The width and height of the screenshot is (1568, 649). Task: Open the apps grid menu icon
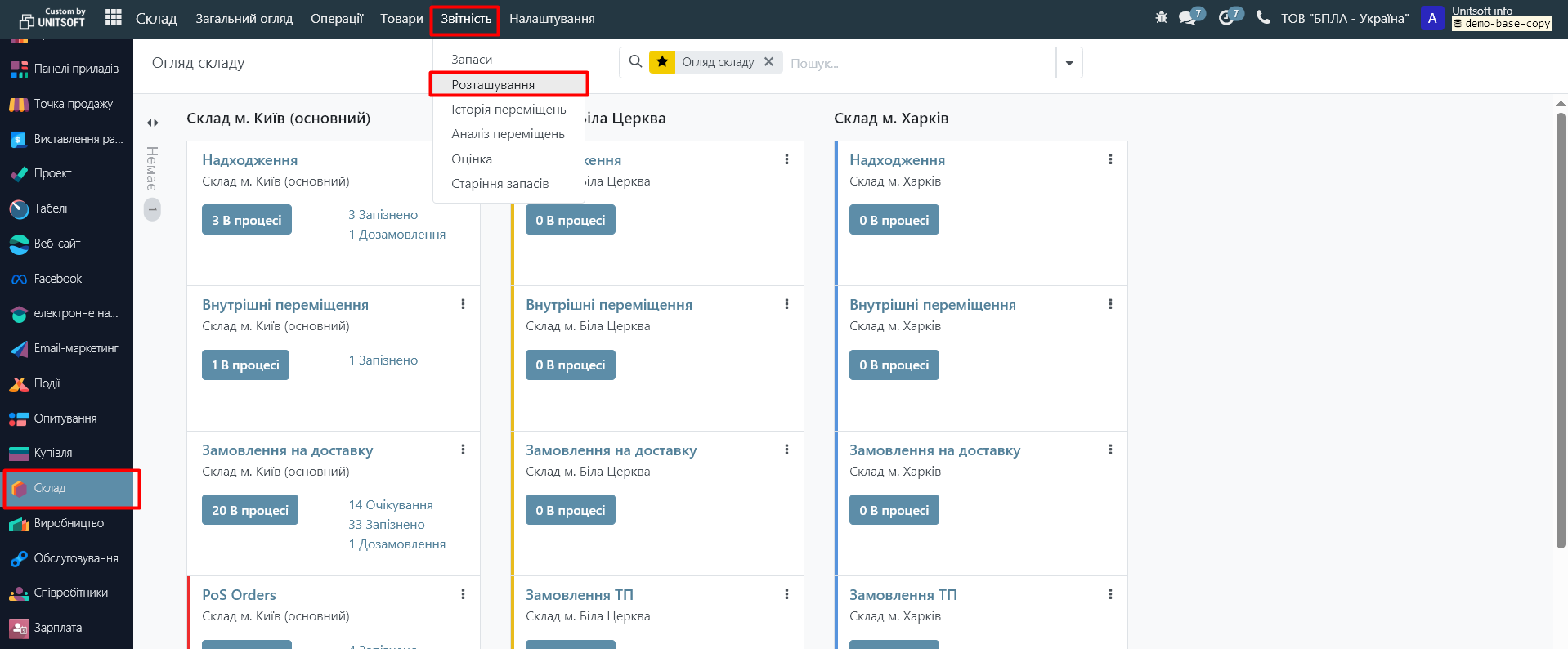click(x=114, y=17)
